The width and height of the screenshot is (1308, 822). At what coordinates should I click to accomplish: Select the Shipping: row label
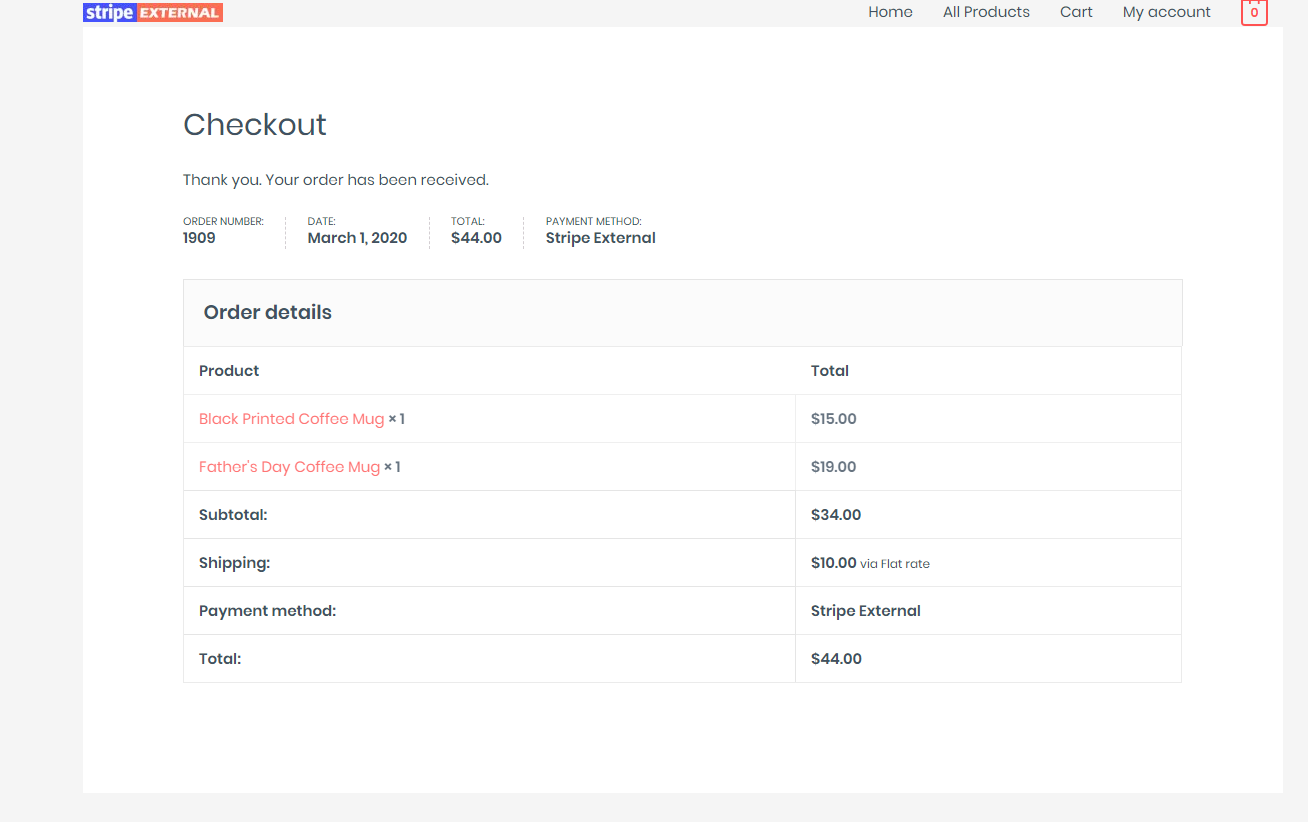click(234, 563)
